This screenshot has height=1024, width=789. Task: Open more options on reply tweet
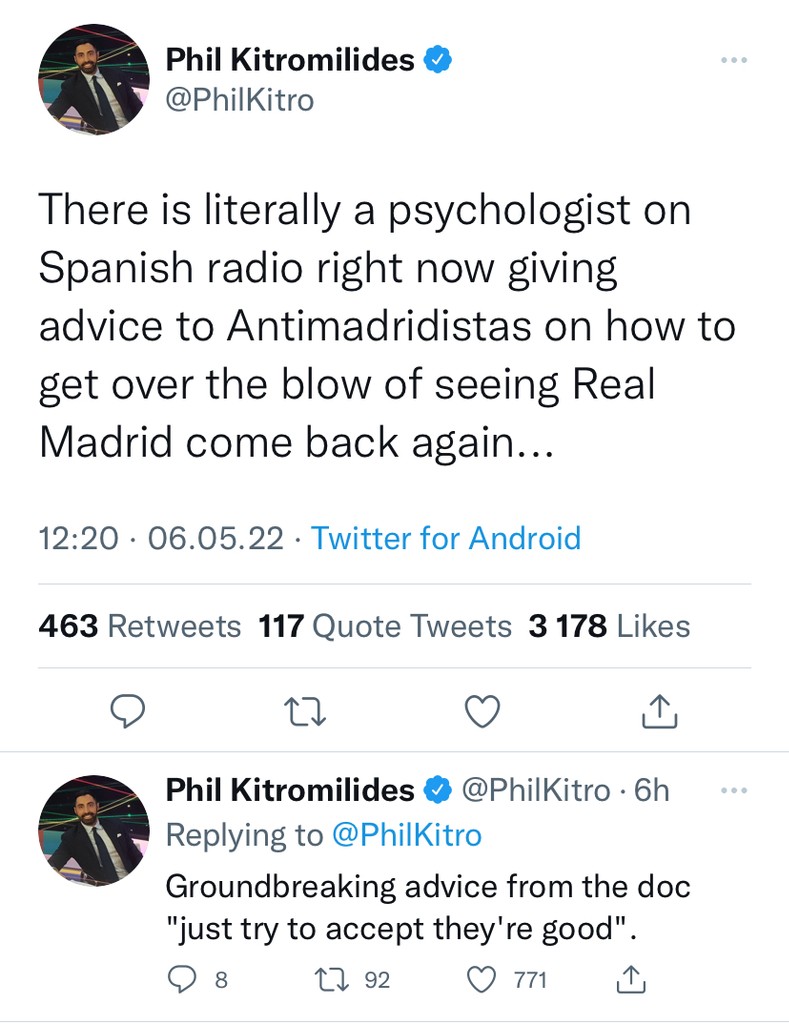734,791
